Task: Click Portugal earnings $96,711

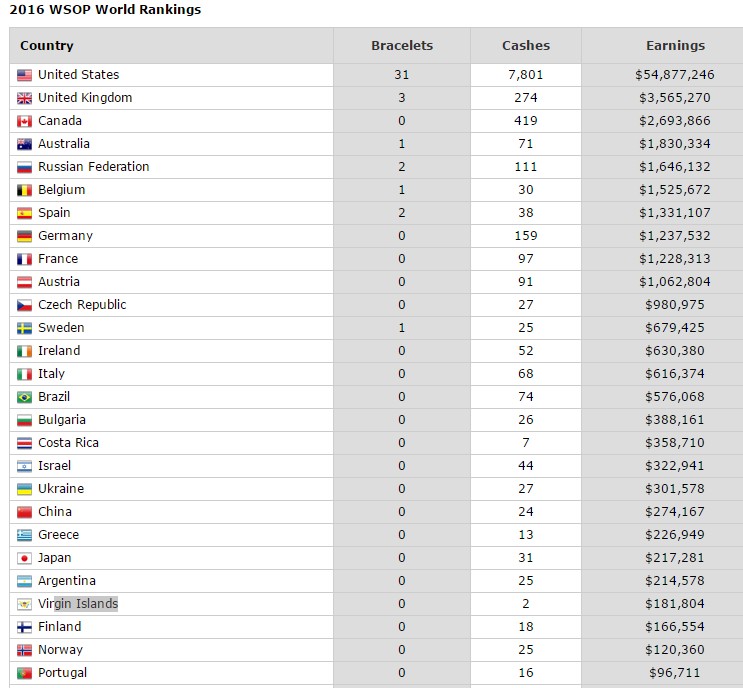Action: (675, 672)
